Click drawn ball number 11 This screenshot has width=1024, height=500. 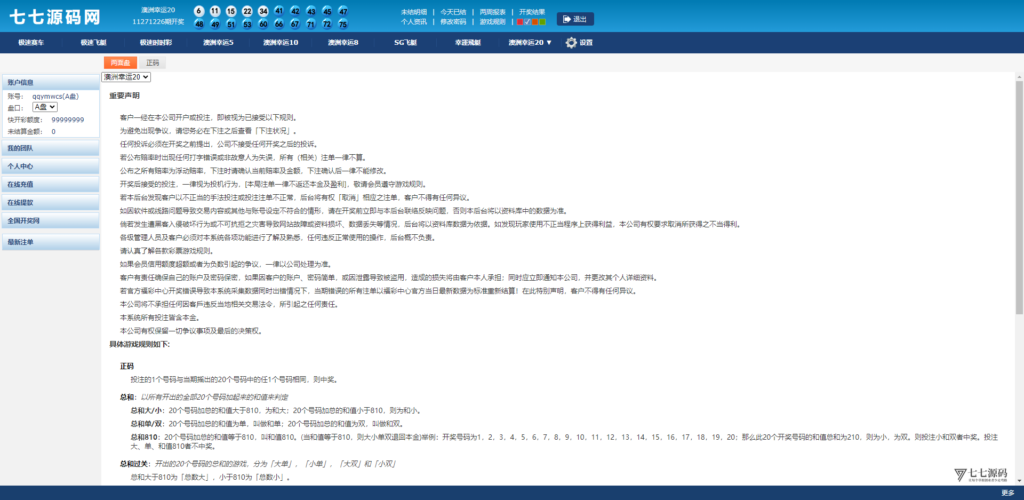(x=215, y=12)
